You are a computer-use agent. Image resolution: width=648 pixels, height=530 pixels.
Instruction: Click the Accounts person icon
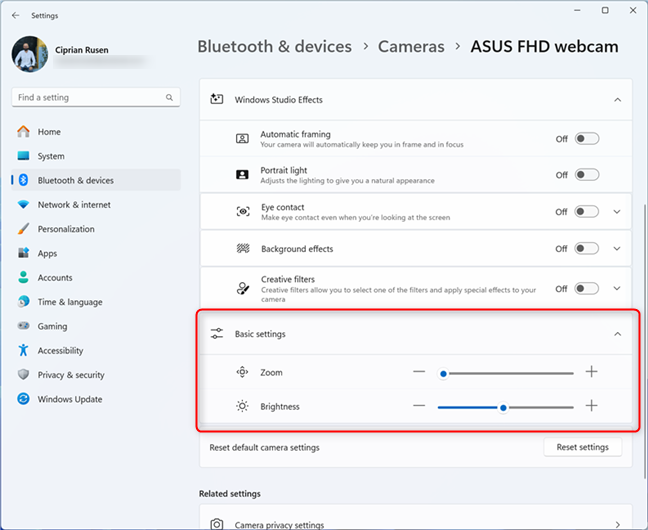[24, 277]
